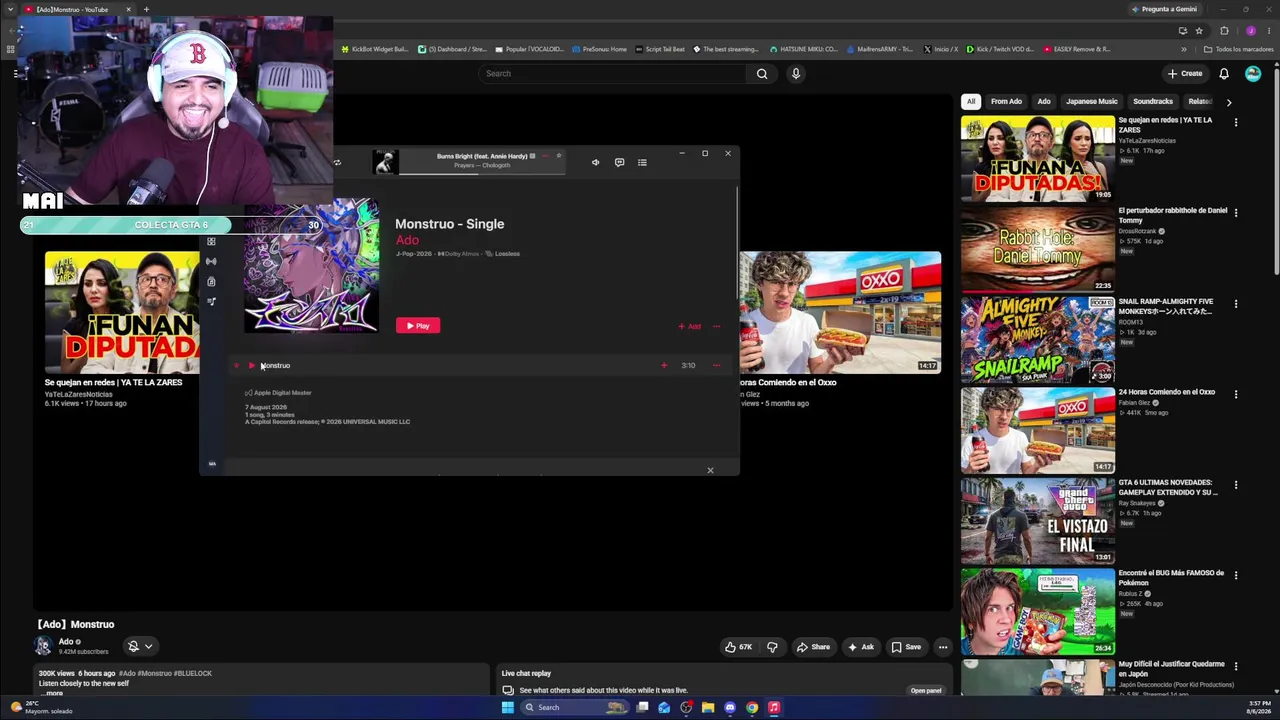Click the YouTube search input field

click(610, 73)
